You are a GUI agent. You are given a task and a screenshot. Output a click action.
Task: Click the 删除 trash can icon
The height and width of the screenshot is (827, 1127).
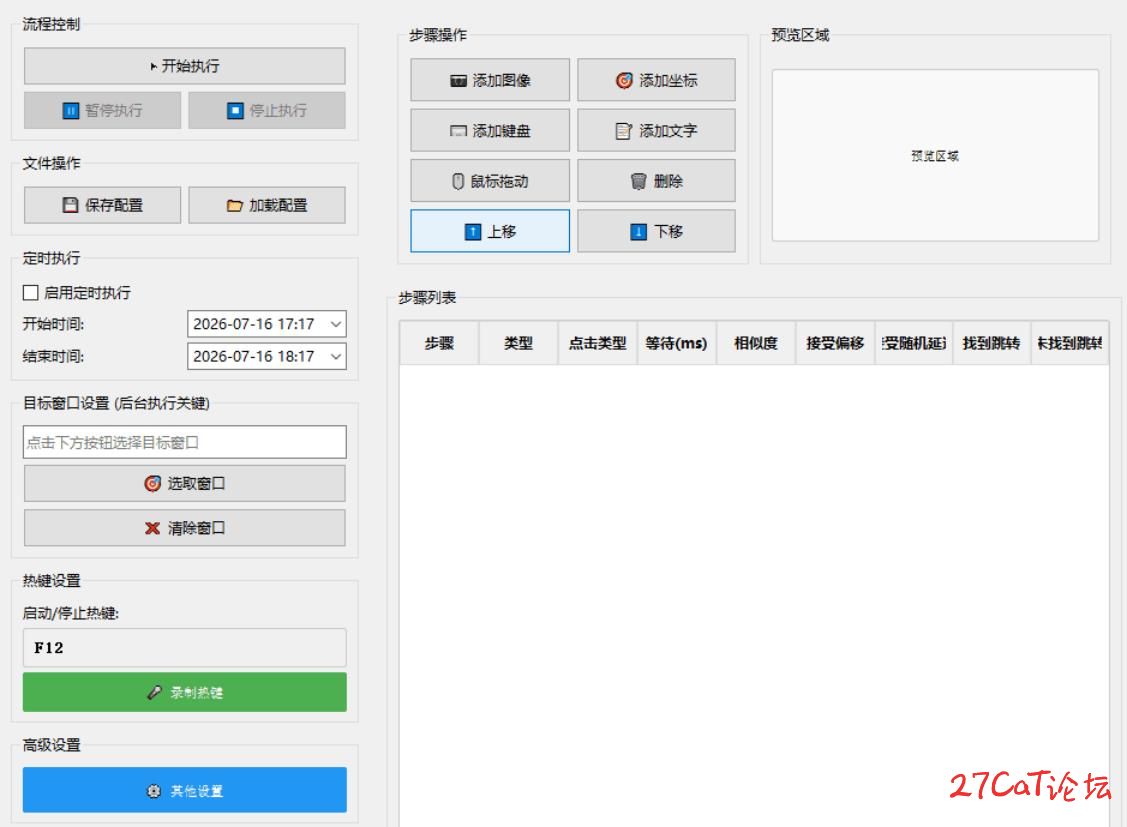click(638, 181)
